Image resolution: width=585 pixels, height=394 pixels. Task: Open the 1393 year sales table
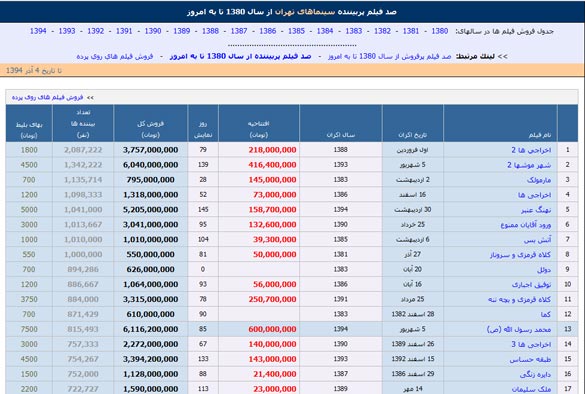(67, 31)
